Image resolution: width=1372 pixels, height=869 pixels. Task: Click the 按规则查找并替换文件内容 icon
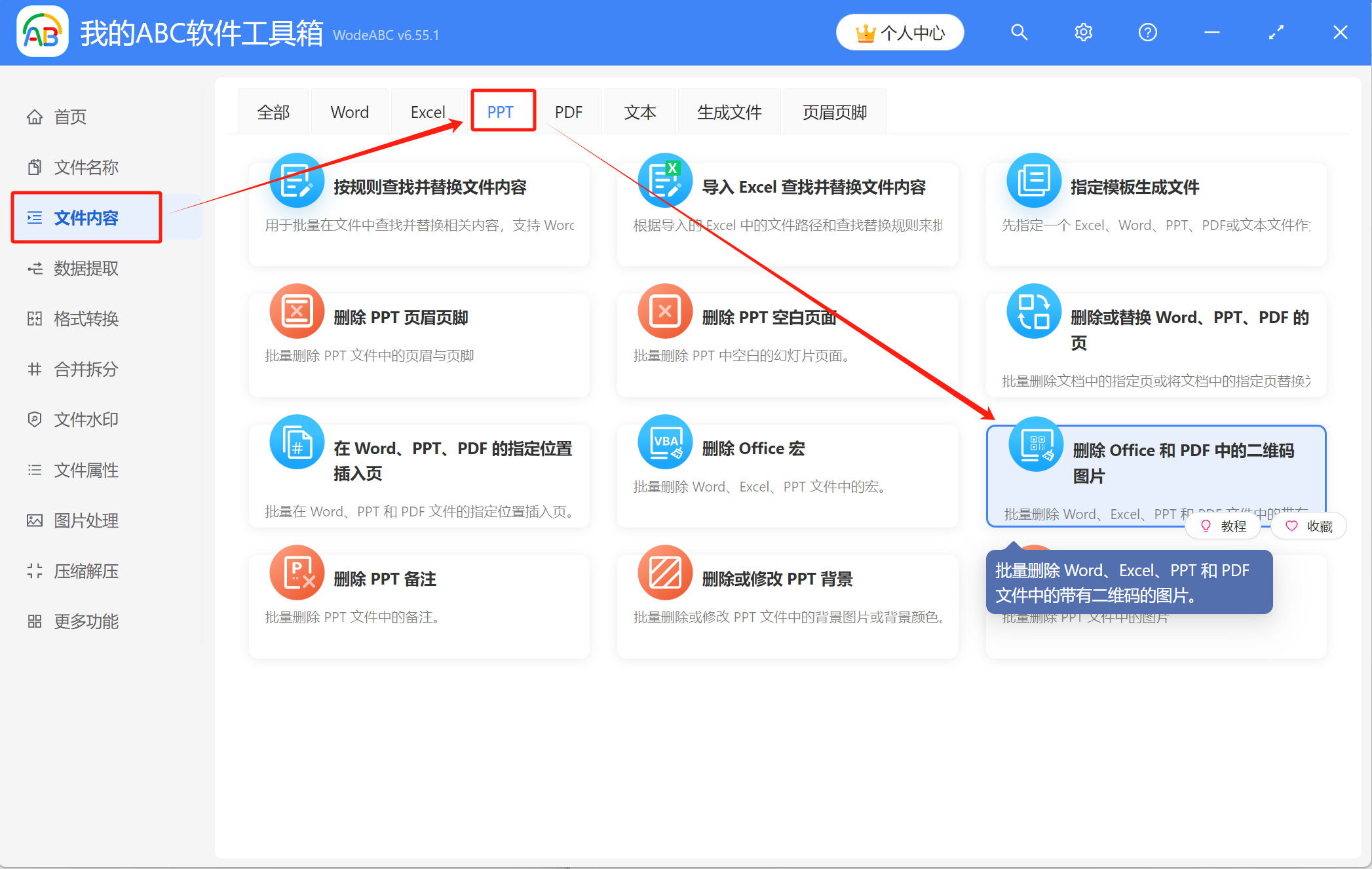(296, 180)
